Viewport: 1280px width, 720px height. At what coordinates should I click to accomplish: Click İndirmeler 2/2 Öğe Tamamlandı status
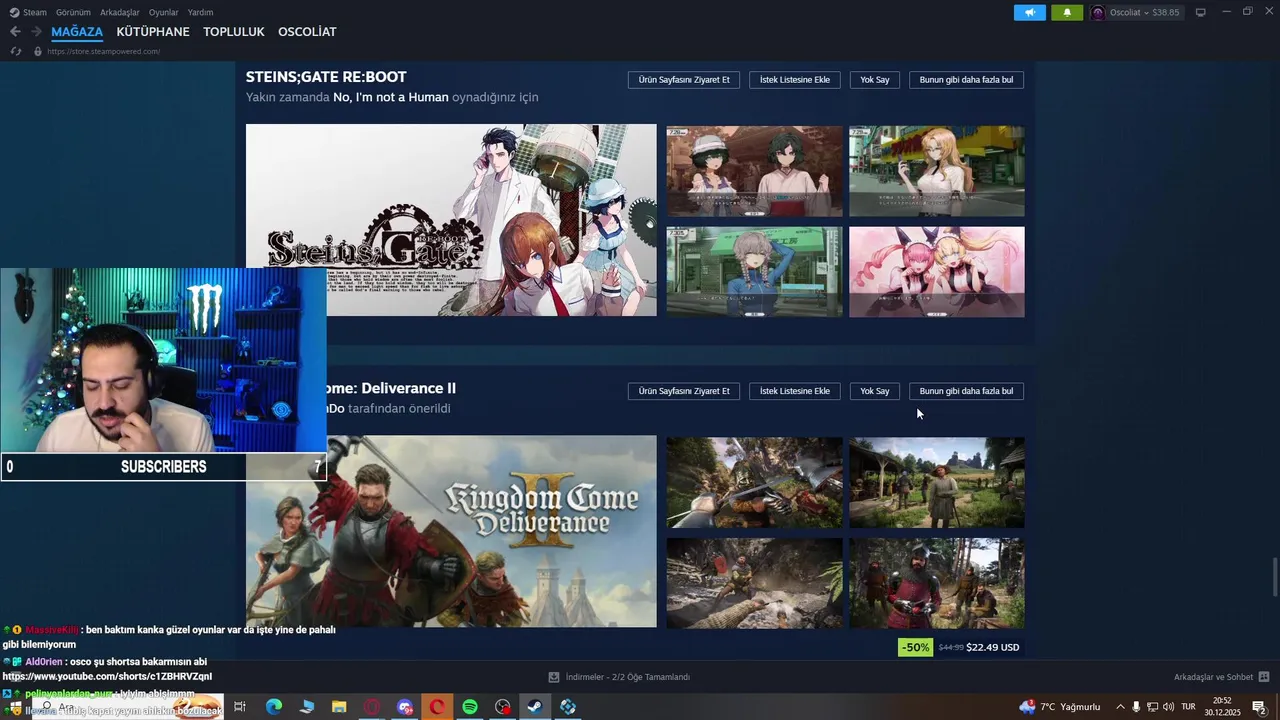coord(628,677)
